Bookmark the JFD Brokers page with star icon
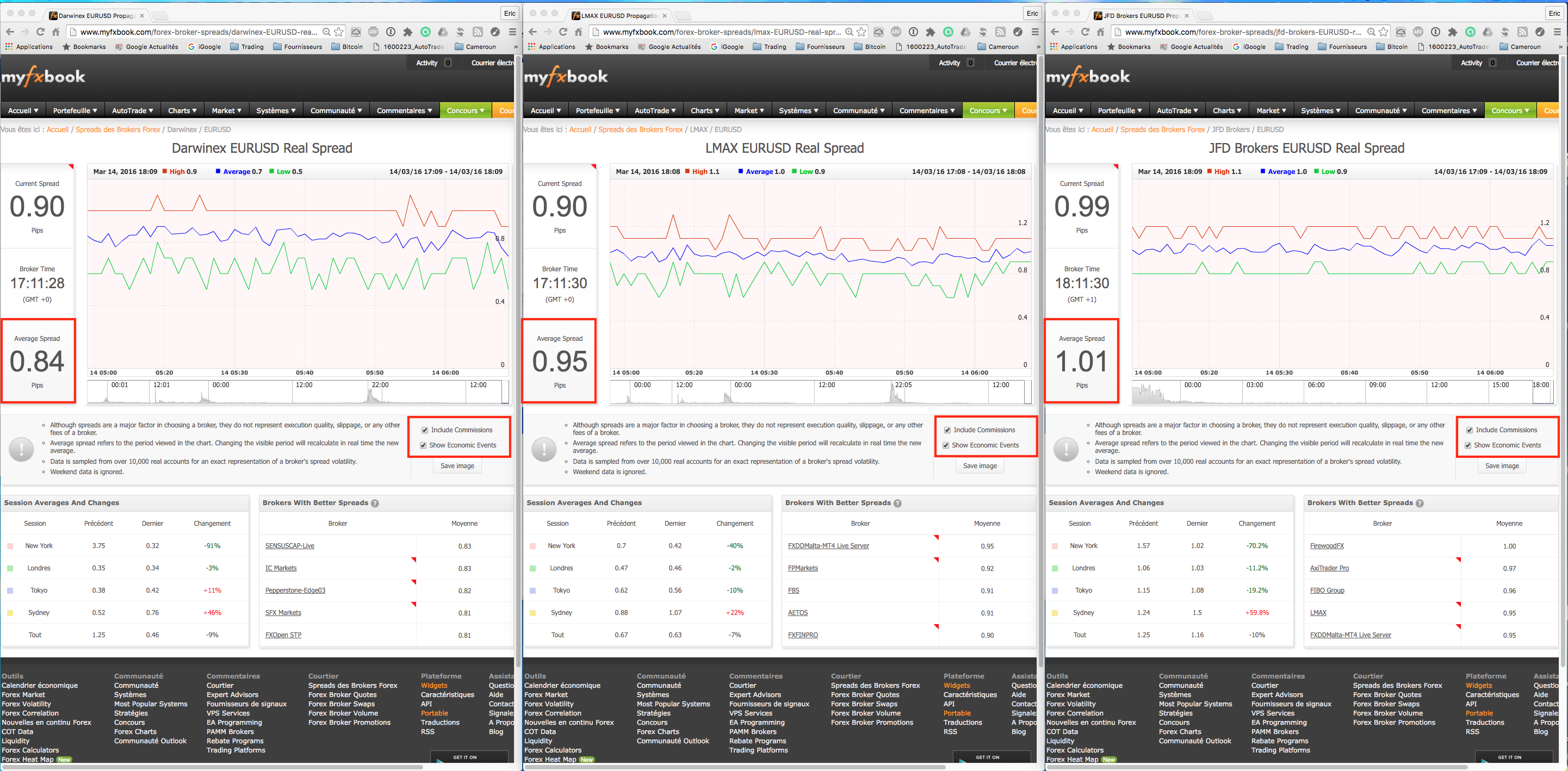 [x=1384, y=32]
